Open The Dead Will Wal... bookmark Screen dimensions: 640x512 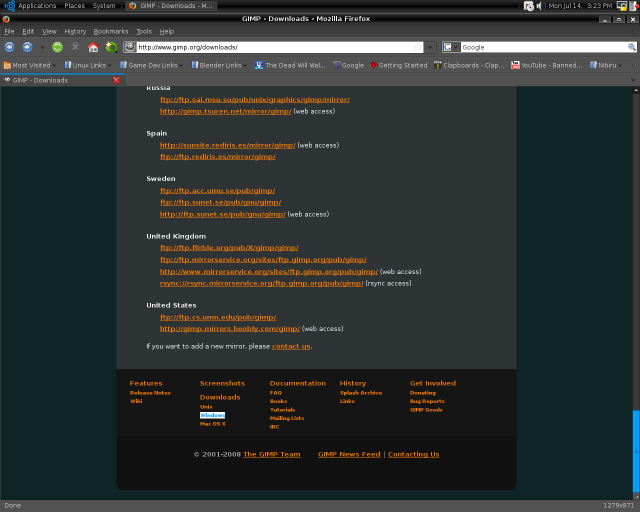[x=290, y=65]
